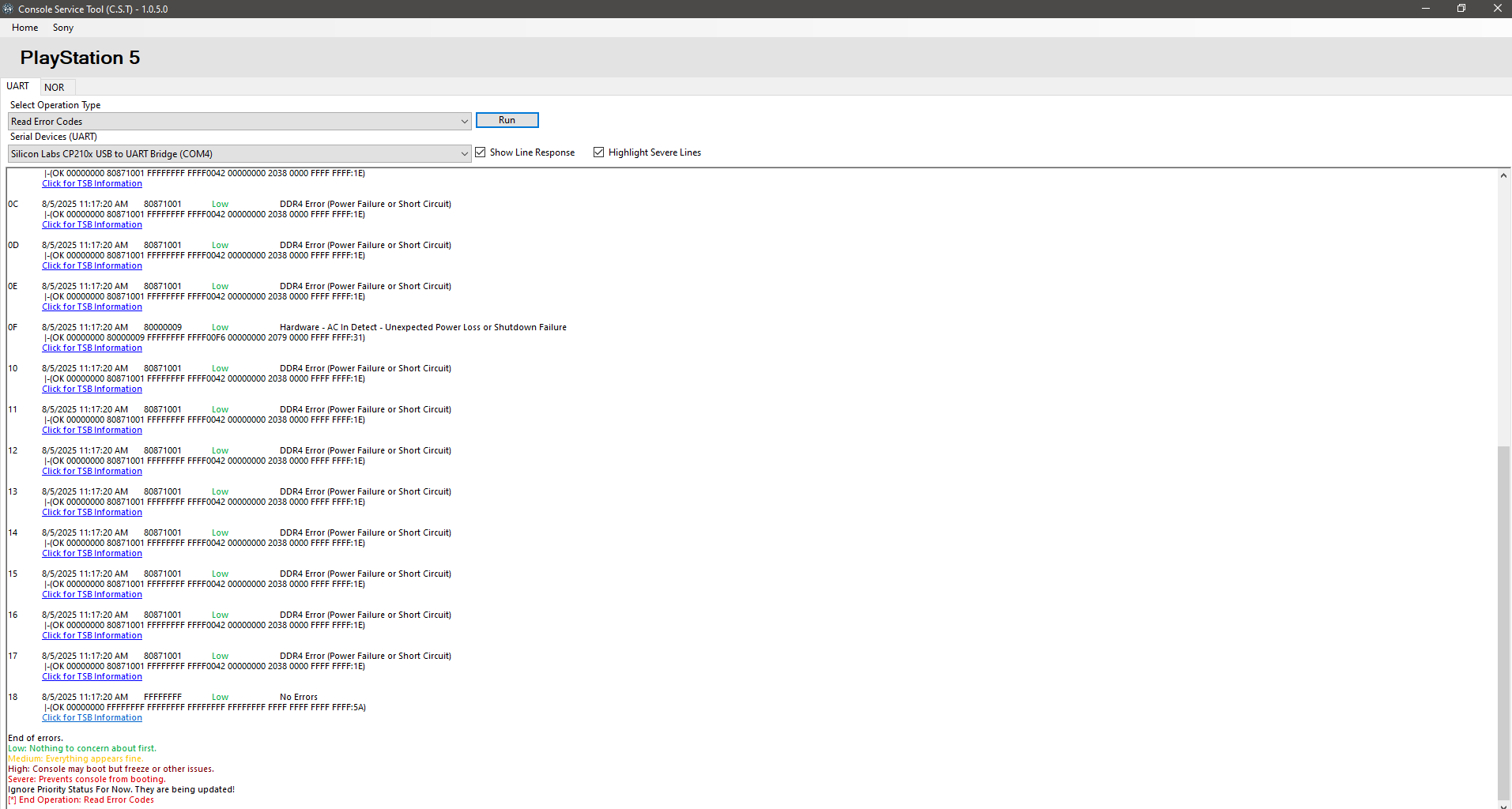The height and width of the screenshot is (809, 1512).
Task: Click 'Low: Nothing to concern about first.' legend
Action: tap(82, 749)
